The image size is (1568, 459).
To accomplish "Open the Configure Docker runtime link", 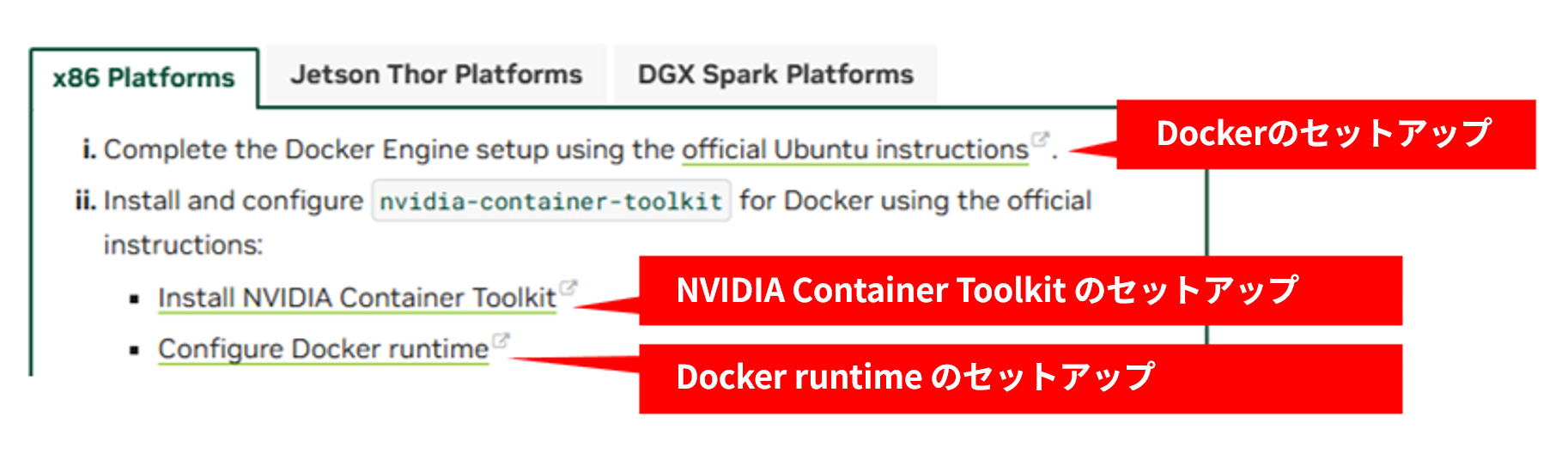I will coord(324,349).
